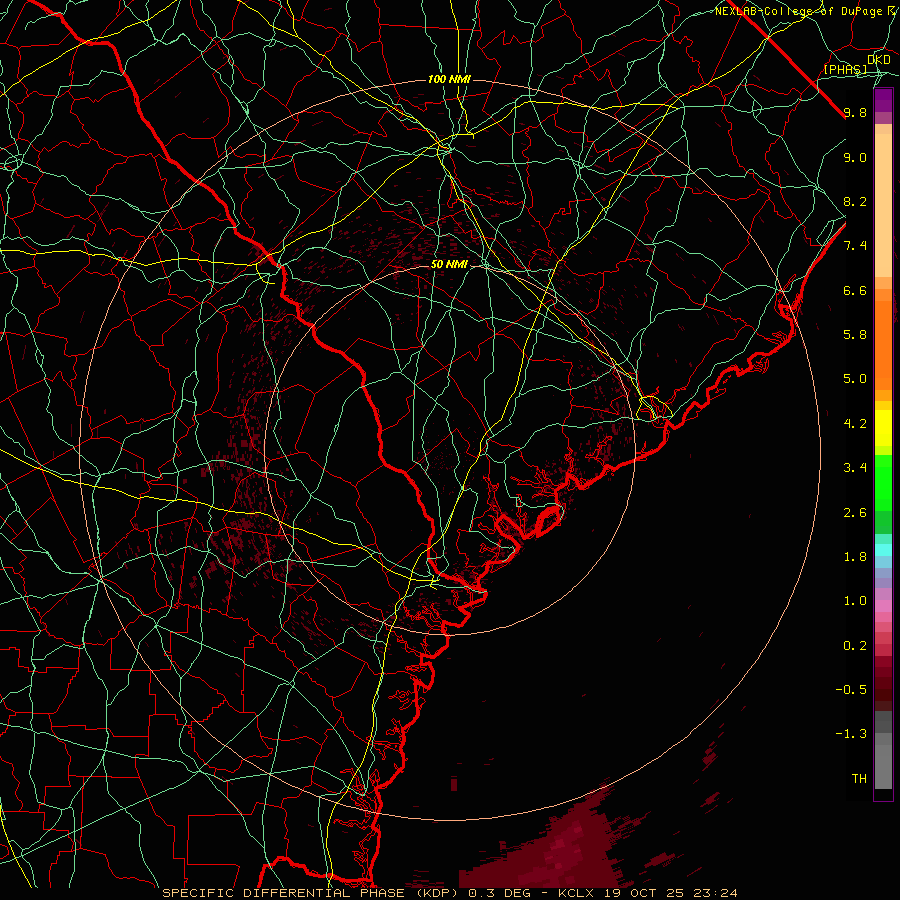900x900 pixels.
Task: Click the 0.2 value on color scale
Action: (855, 646)
